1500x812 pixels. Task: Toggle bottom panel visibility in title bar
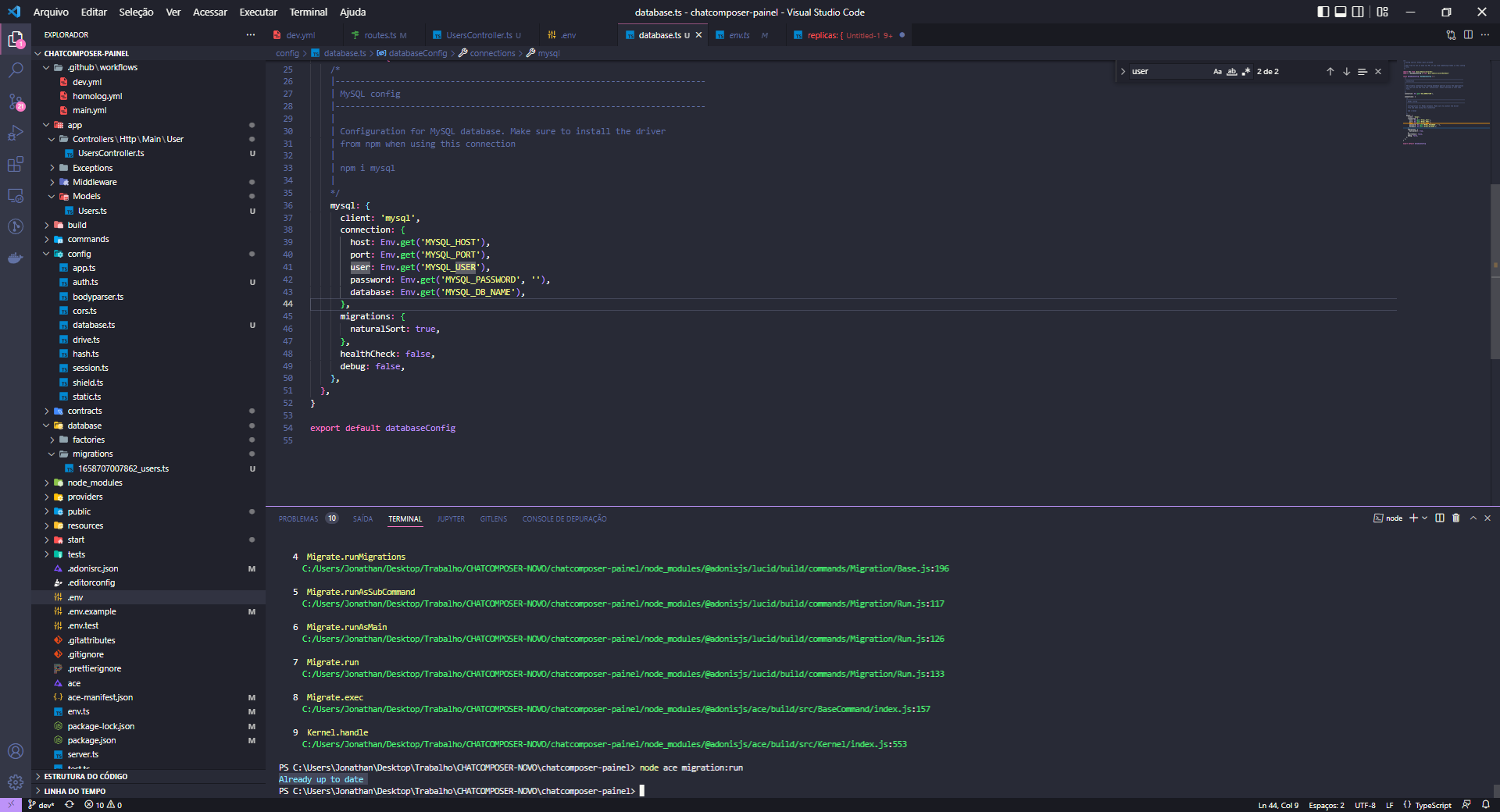pos(1341,12)
